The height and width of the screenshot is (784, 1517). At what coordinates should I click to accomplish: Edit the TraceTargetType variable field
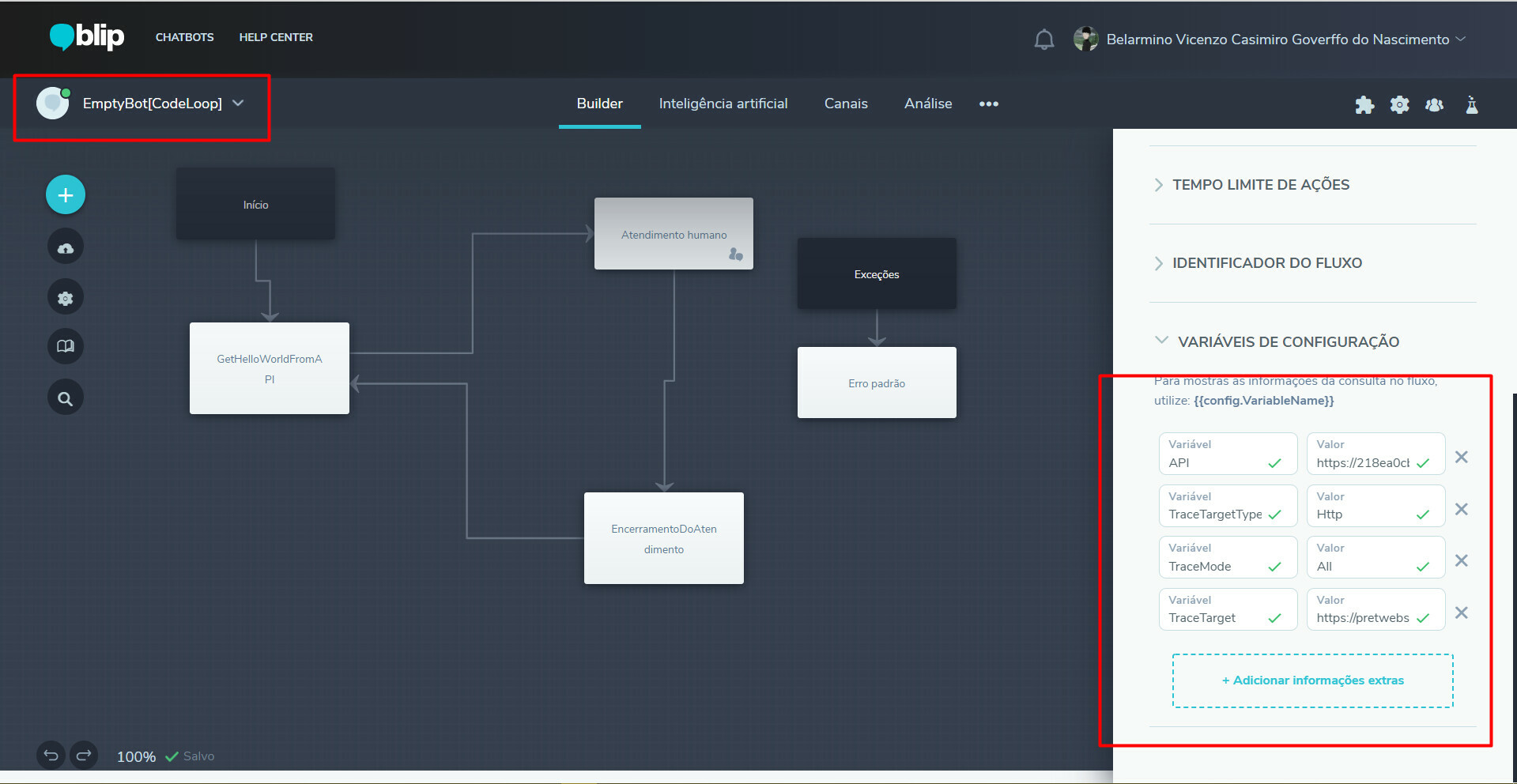[x=1228, y=506]
